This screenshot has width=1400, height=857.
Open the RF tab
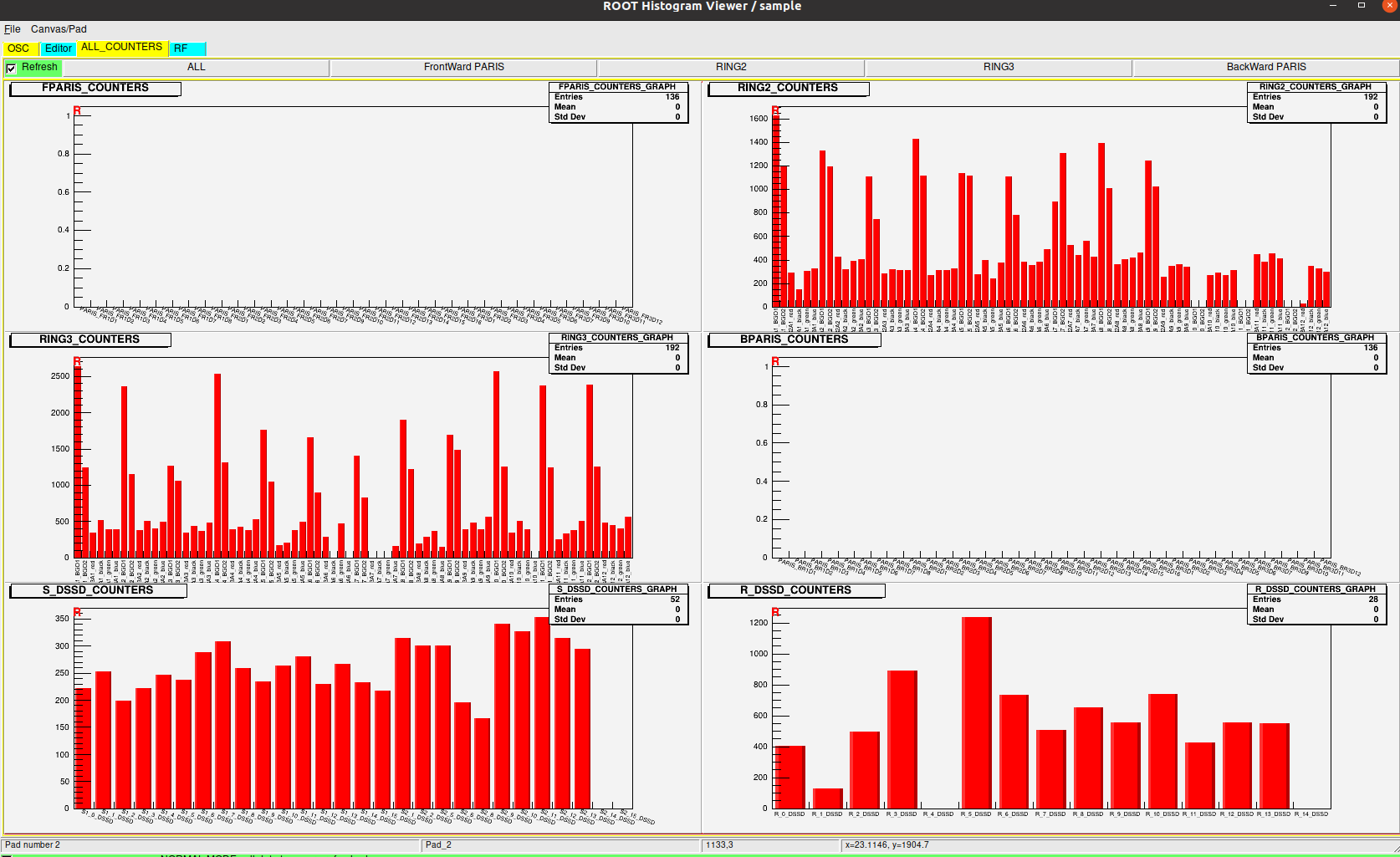point(186,48)
